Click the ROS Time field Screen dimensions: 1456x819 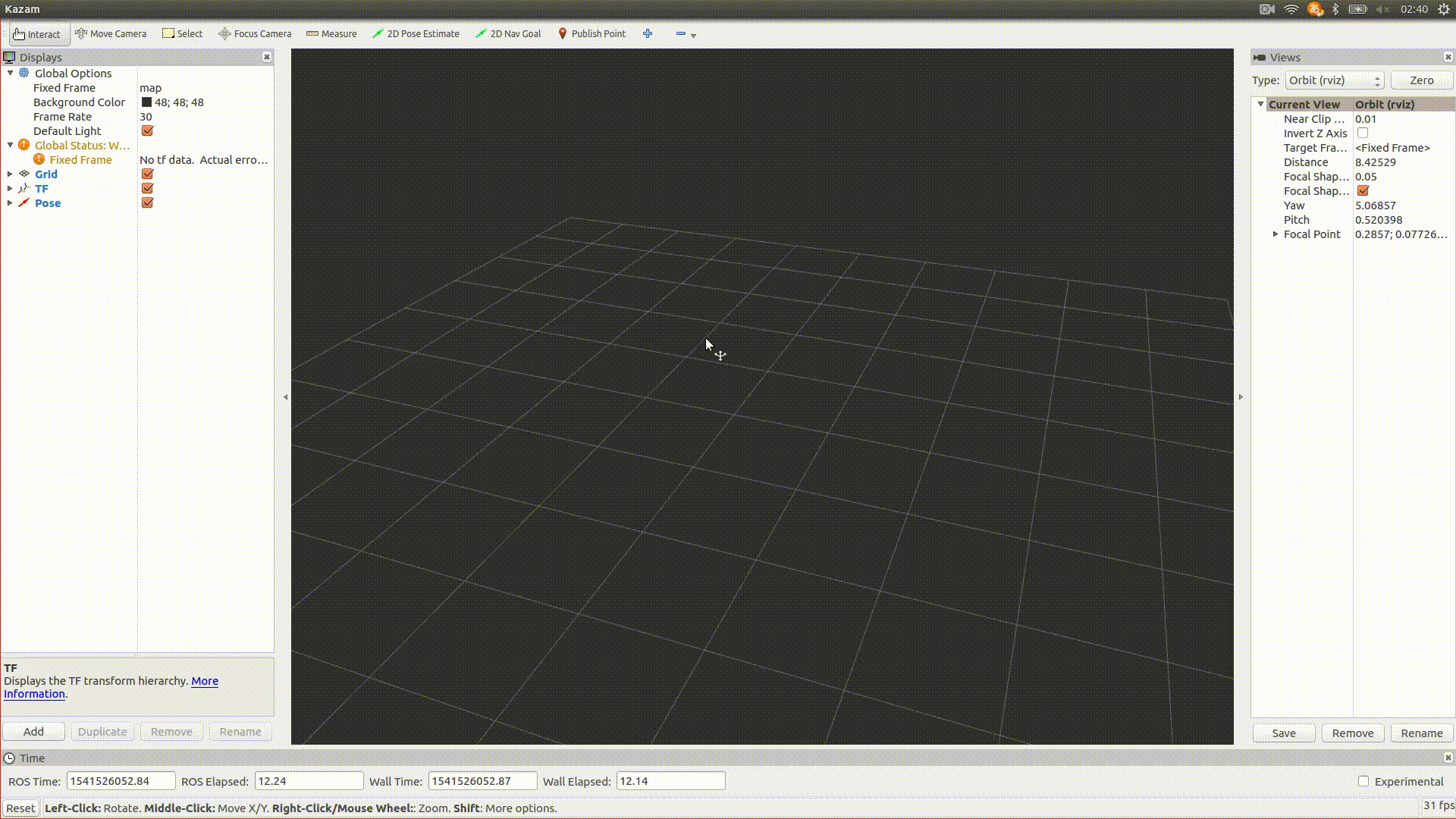(x=121, y=781)
